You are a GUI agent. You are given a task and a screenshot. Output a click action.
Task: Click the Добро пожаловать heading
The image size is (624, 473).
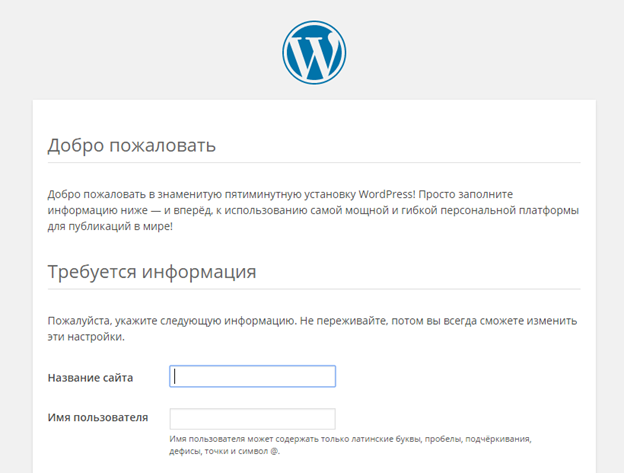coord(131,145)
